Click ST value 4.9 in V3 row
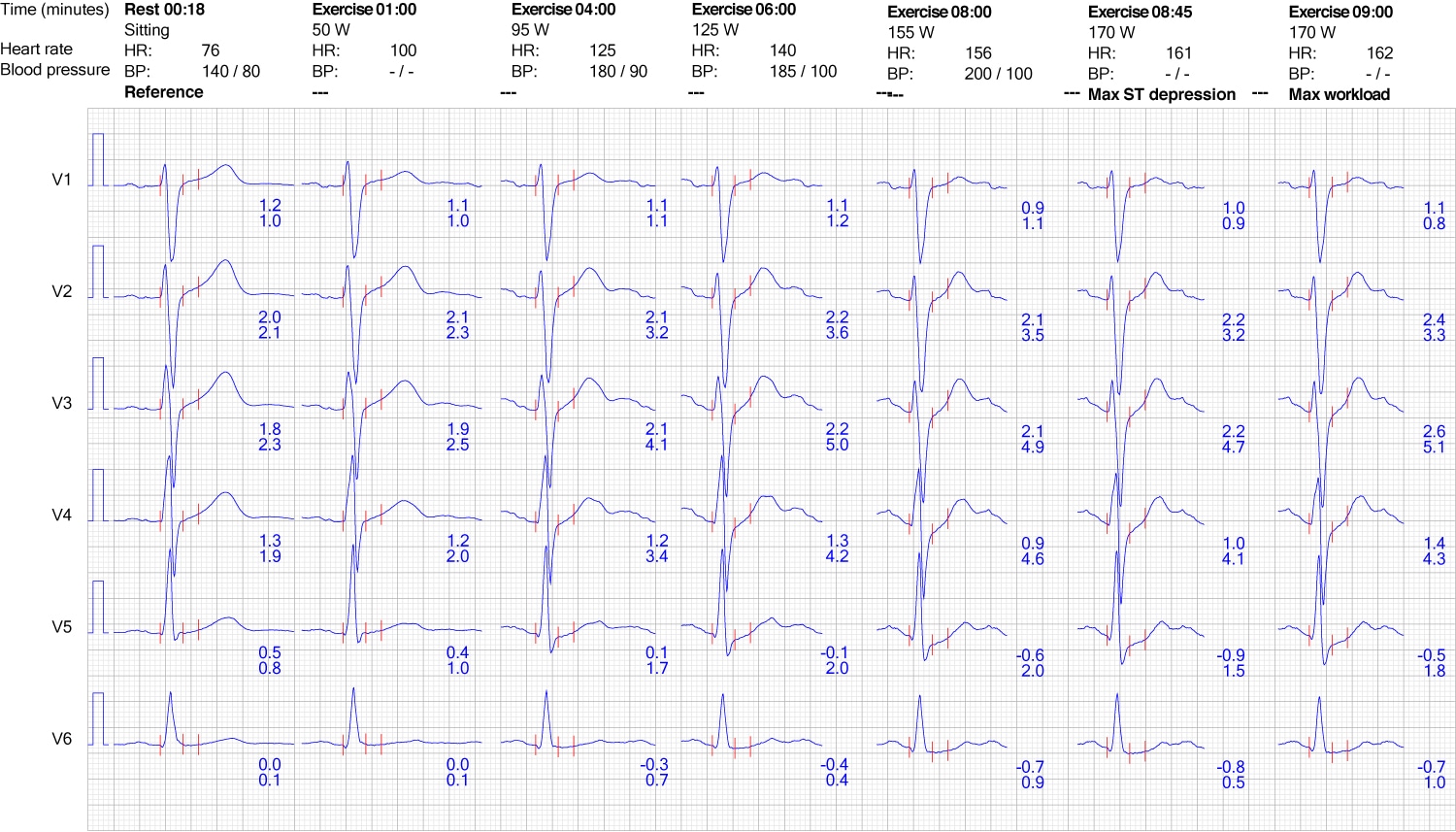Screen dimensions: 1456x832 (1033, 447)
